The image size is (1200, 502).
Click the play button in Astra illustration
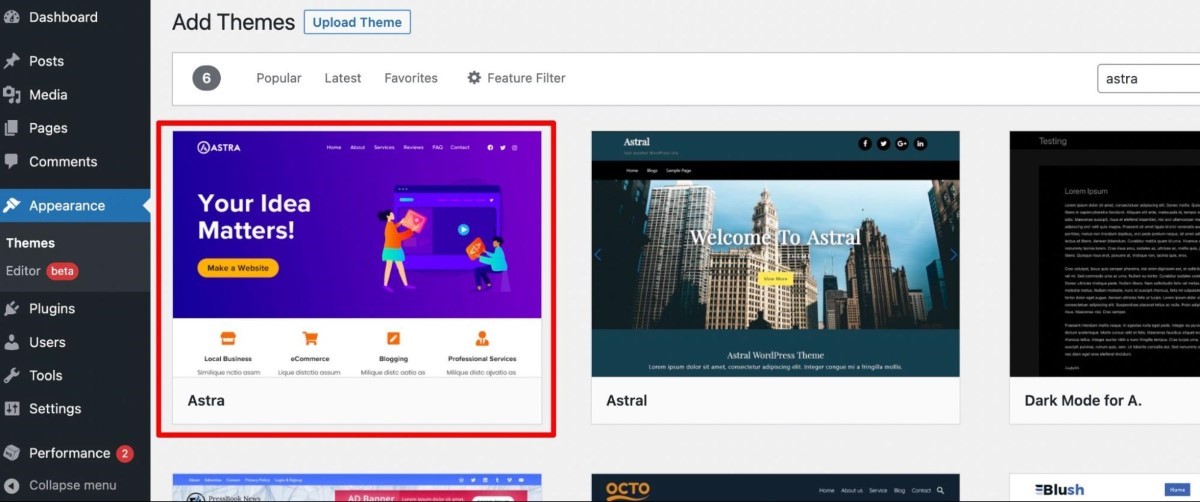pyautogui.click(x=463, y=229)
